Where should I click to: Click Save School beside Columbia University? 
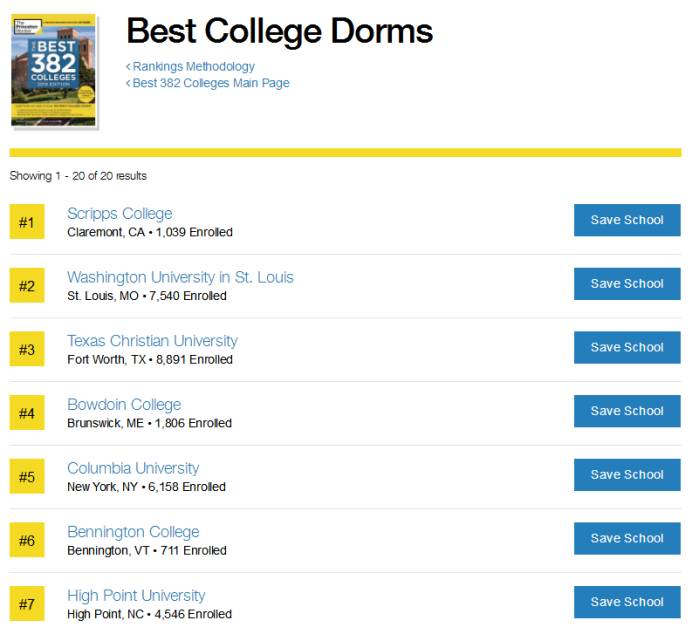(x=627, y=475)
